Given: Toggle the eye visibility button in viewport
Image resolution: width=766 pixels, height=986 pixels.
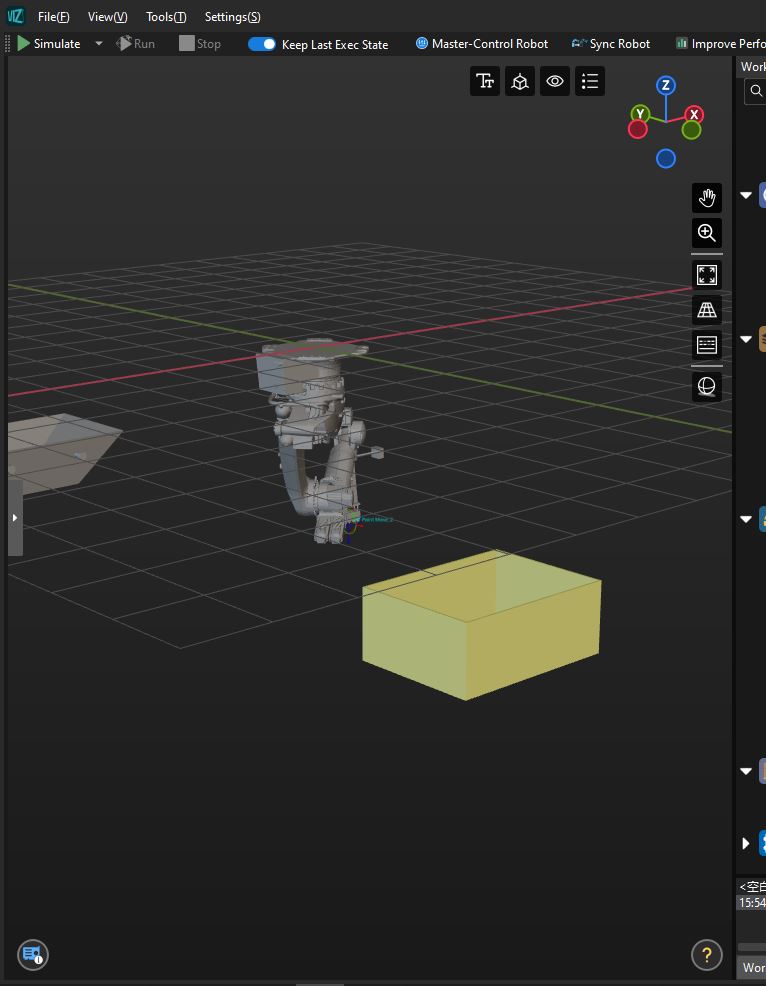Looking at the screenshot, I should pos(555,82).
